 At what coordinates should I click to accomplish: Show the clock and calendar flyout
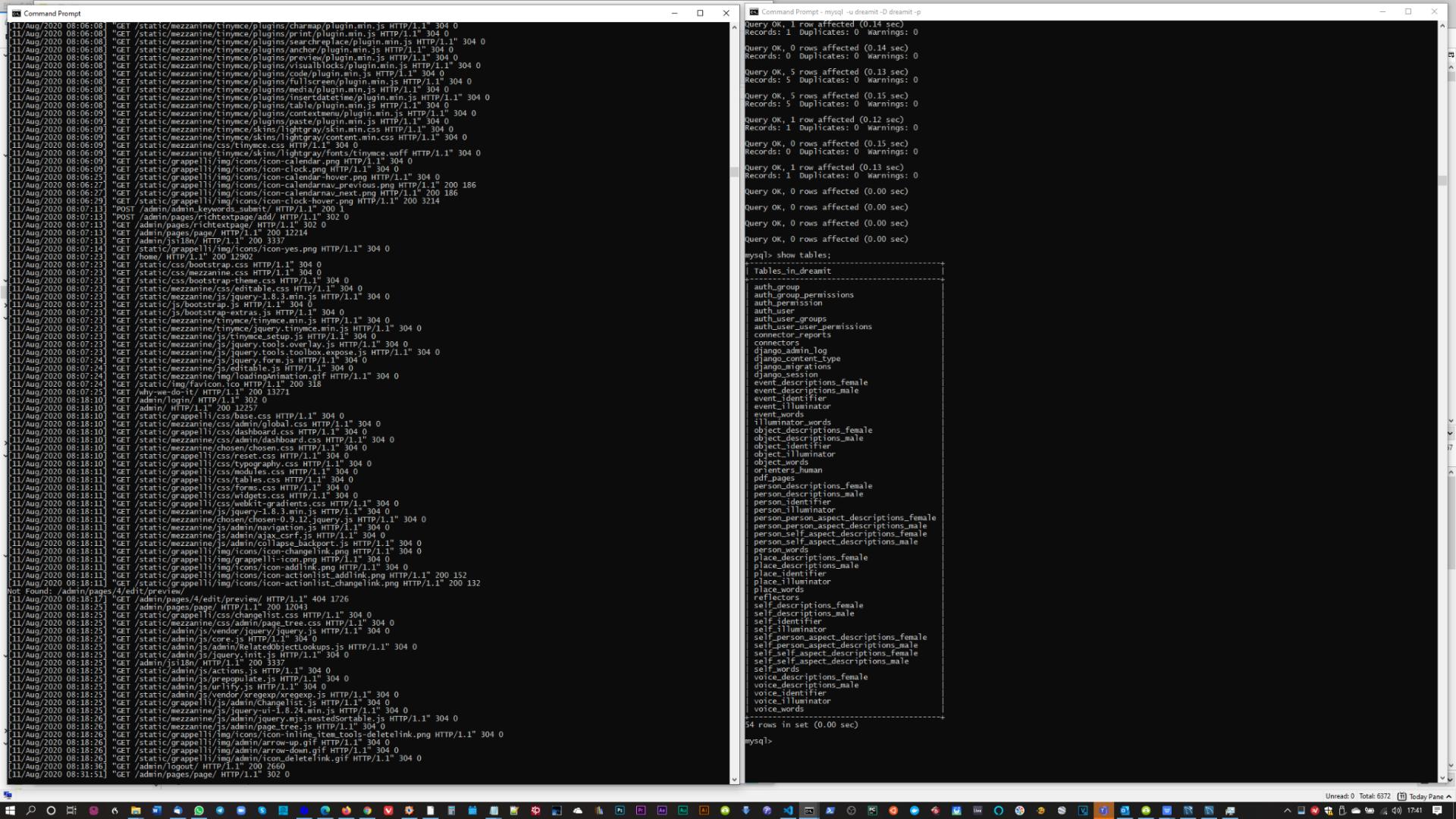pyautogui.click(x=1415, y=810)
